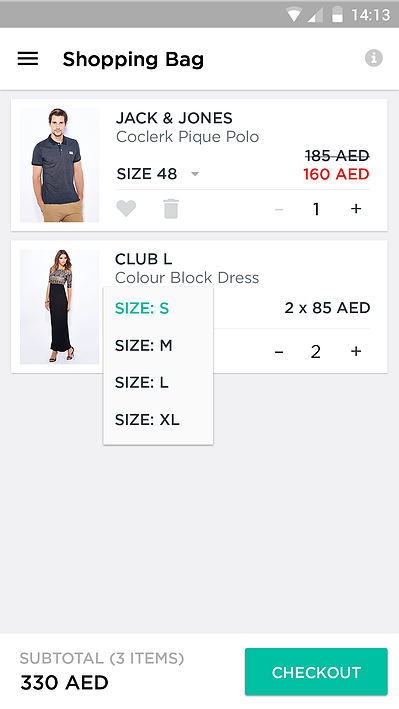Tap the info icon in header
Screen dimensions: 399x709
tap(374, 58)
